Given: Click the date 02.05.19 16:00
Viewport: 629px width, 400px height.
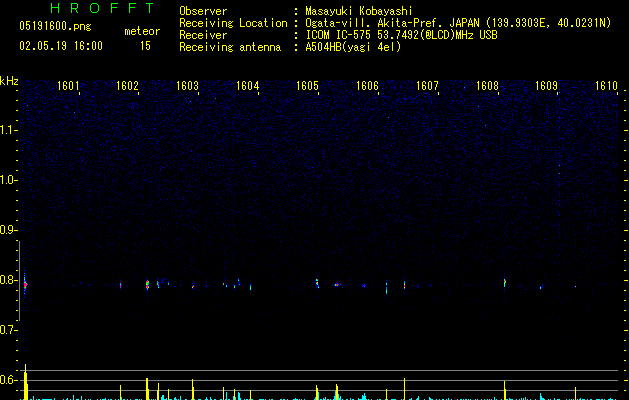Looking at the screenshot, I should coord(61,46).
